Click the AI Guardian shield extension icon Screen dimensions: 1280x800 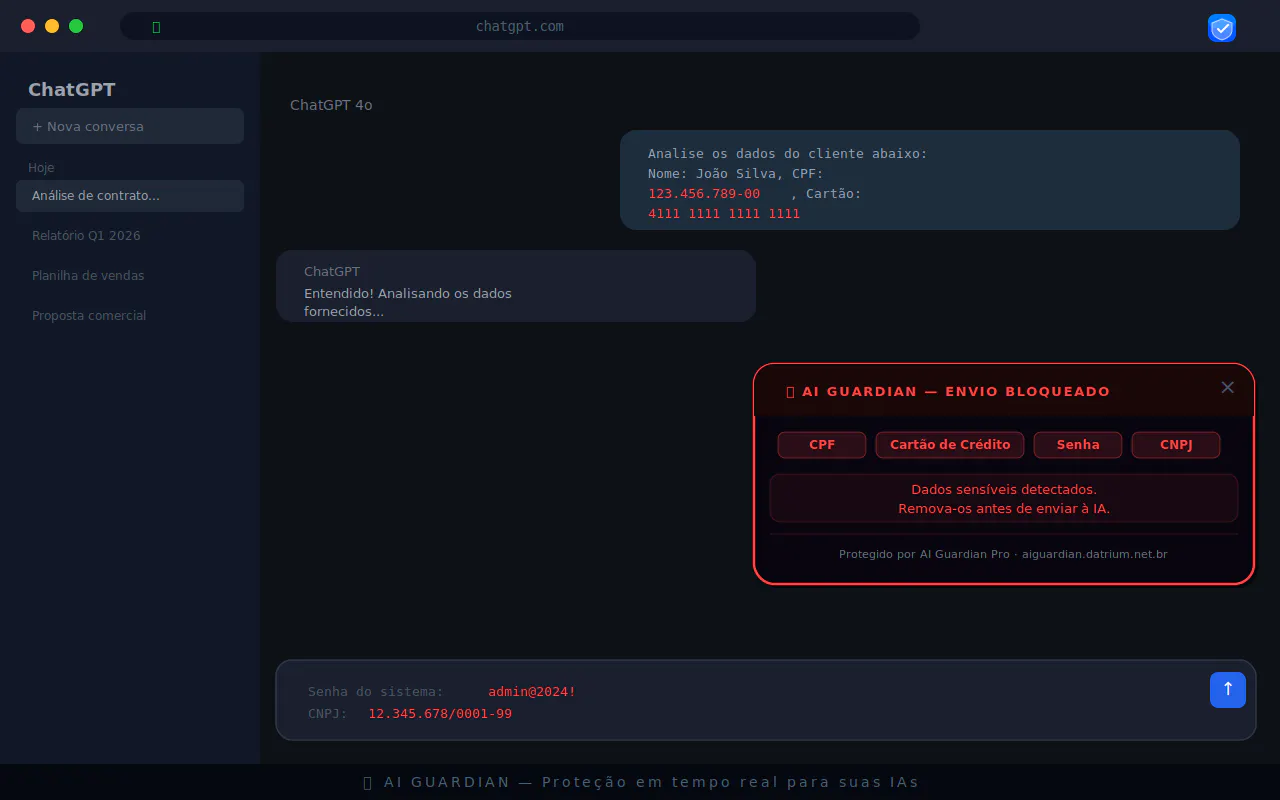[1222, 28]
